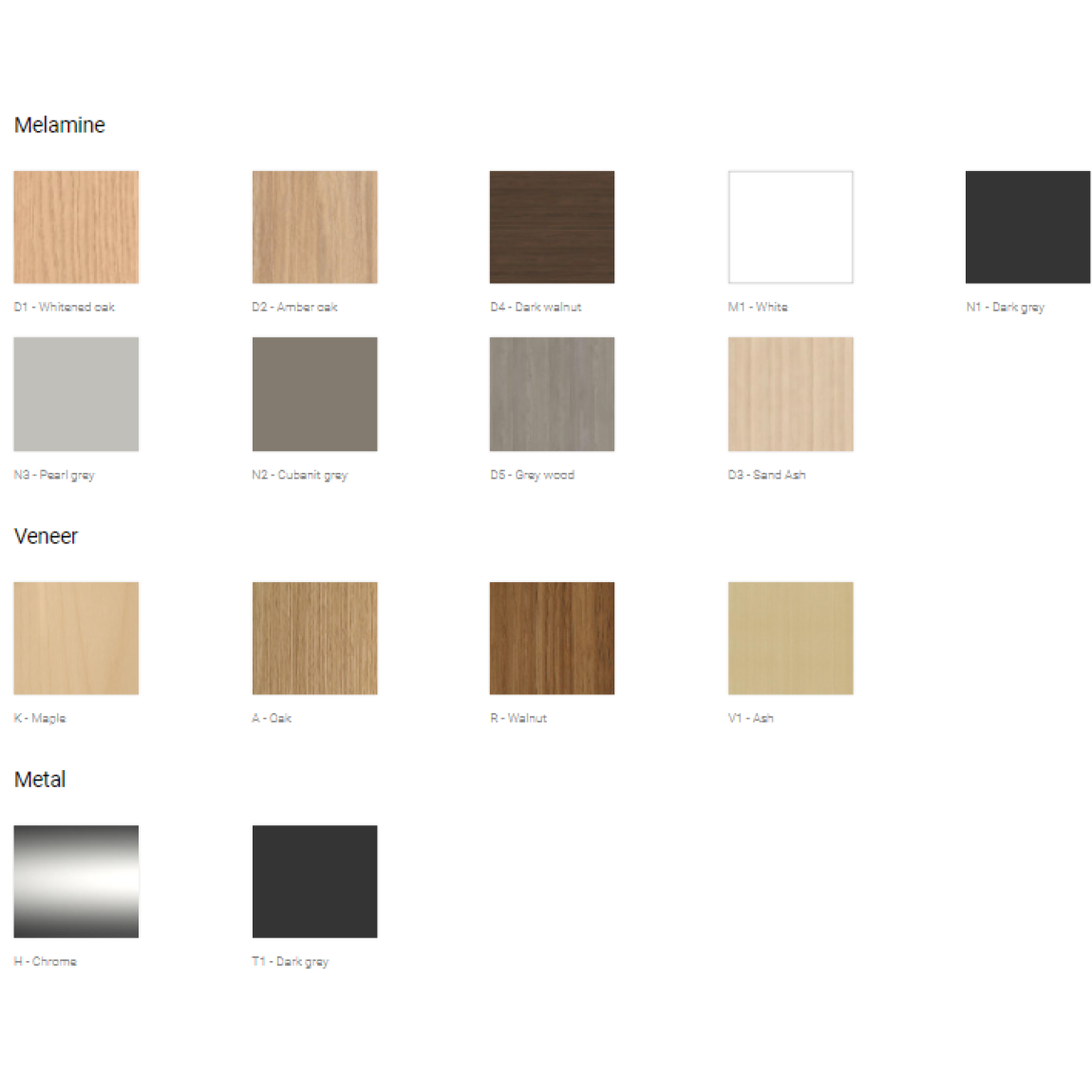Choose the D5 Grey wood swatch
1092x1092 pixels.
point(552,394)
